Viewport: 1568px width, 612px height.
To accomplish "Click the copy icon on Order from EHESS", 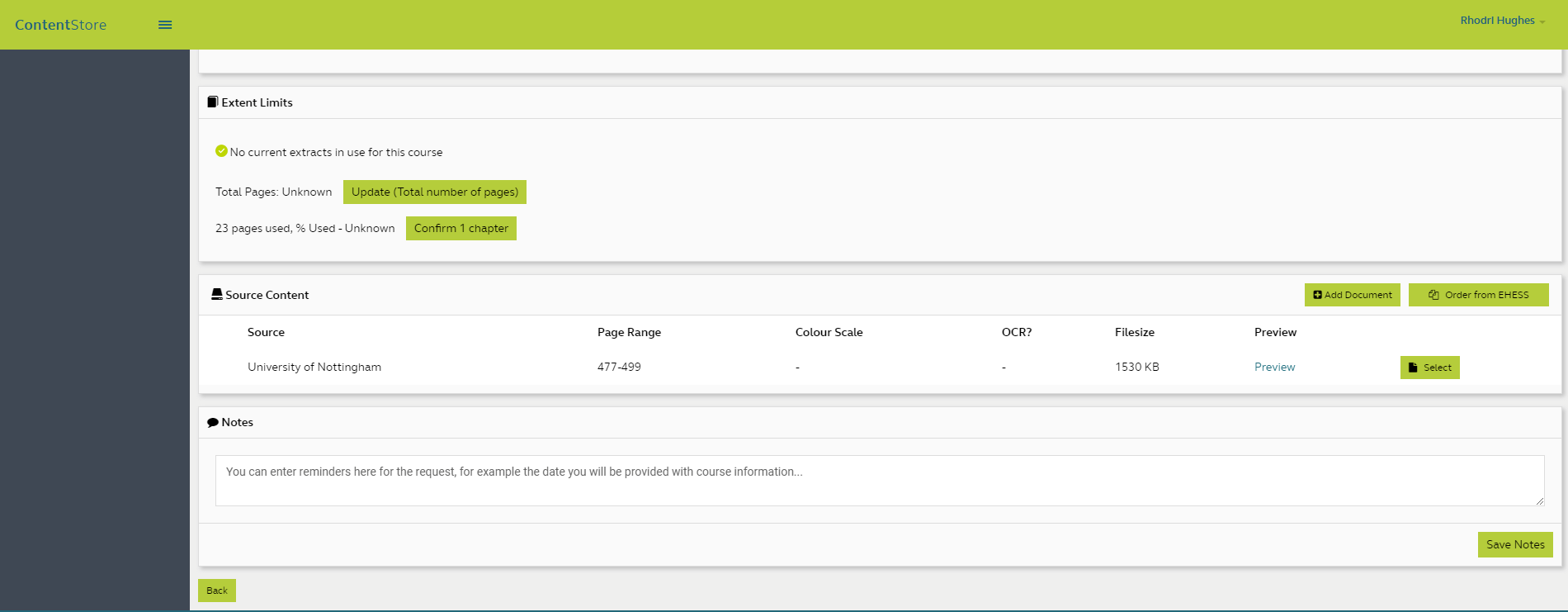I will (x=1433, y=295).
